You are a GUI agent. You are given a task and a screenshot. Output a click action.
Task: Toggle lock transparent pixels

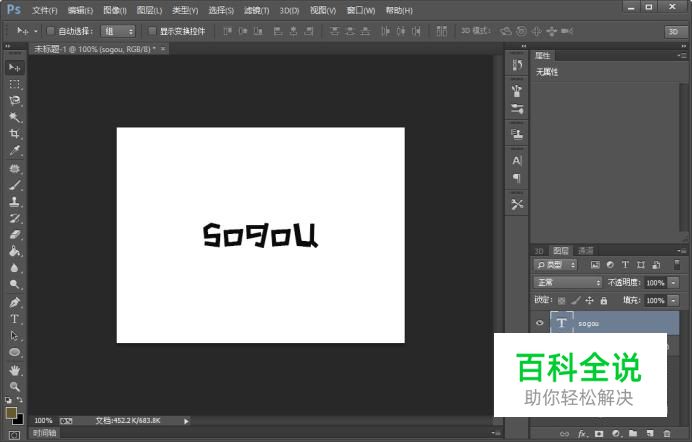pos(561,301)
